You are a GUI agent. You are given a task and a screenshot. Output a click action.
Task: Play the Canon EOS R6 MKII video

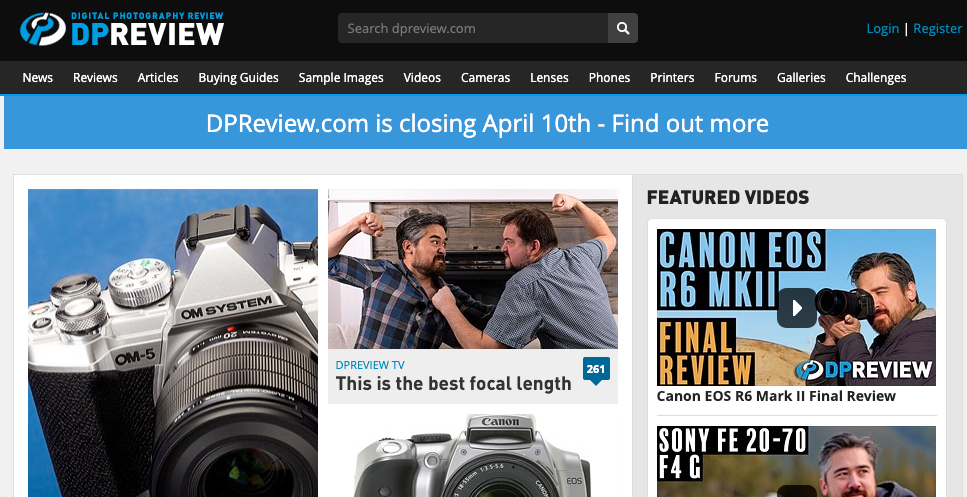pos(796,307)
